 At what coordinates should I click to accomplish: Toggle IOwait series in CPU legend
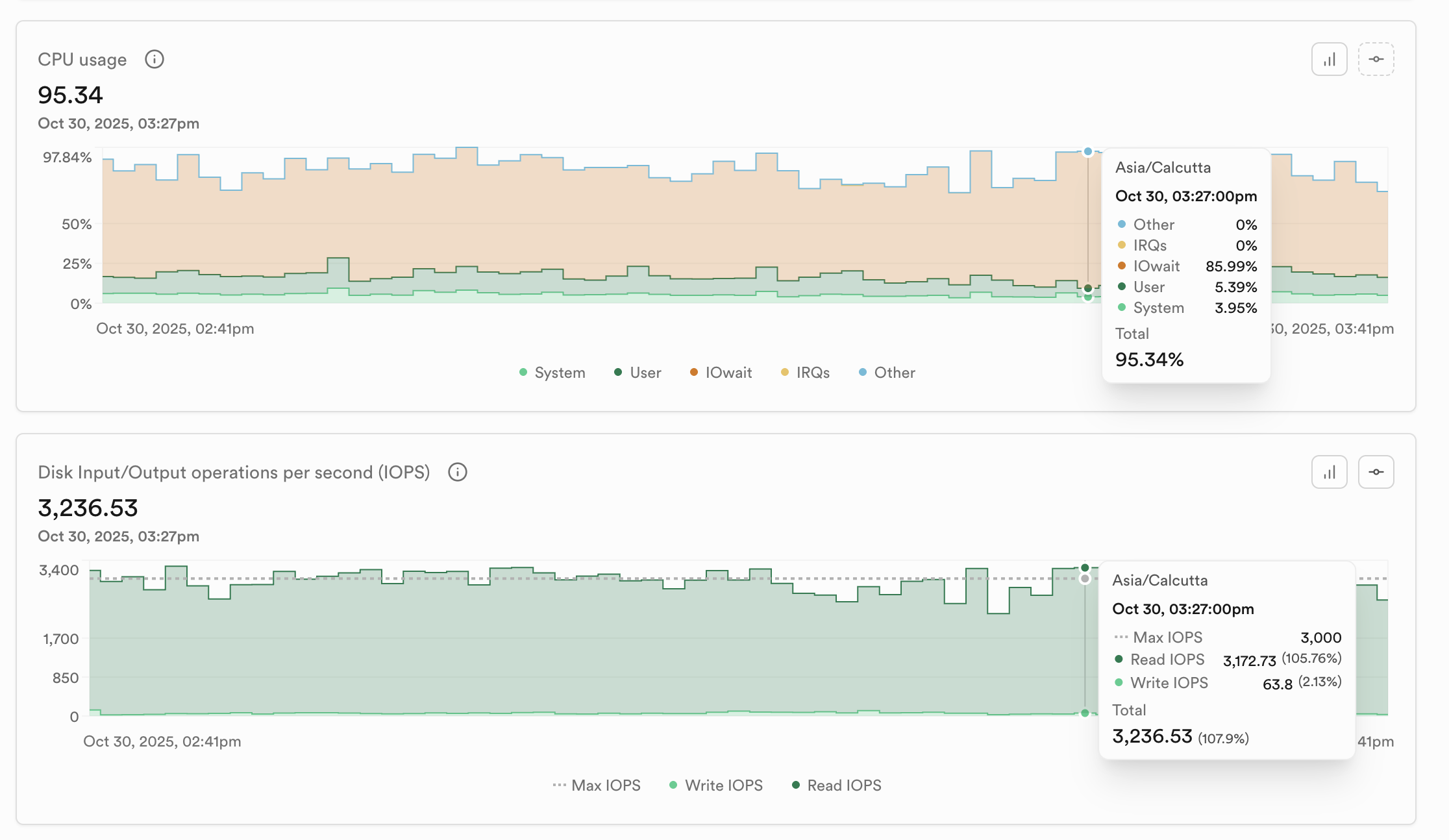721,373
